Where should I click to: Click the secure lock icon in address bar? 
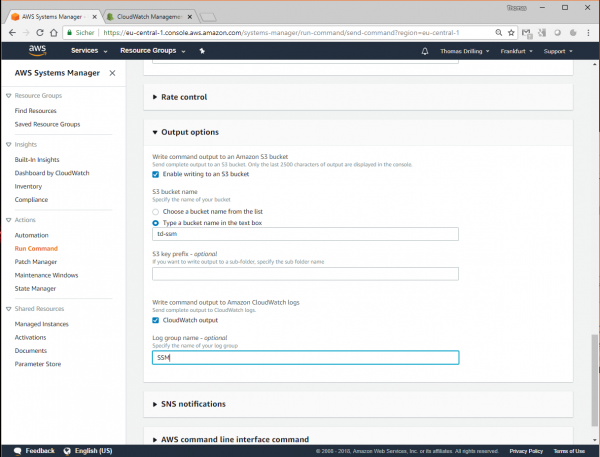[69, 33]
